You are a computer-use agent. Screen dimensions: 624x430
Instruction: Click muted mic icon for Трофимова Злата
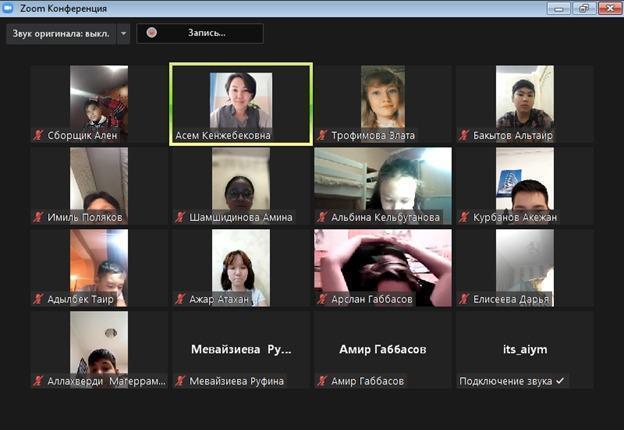click(322, 135)
